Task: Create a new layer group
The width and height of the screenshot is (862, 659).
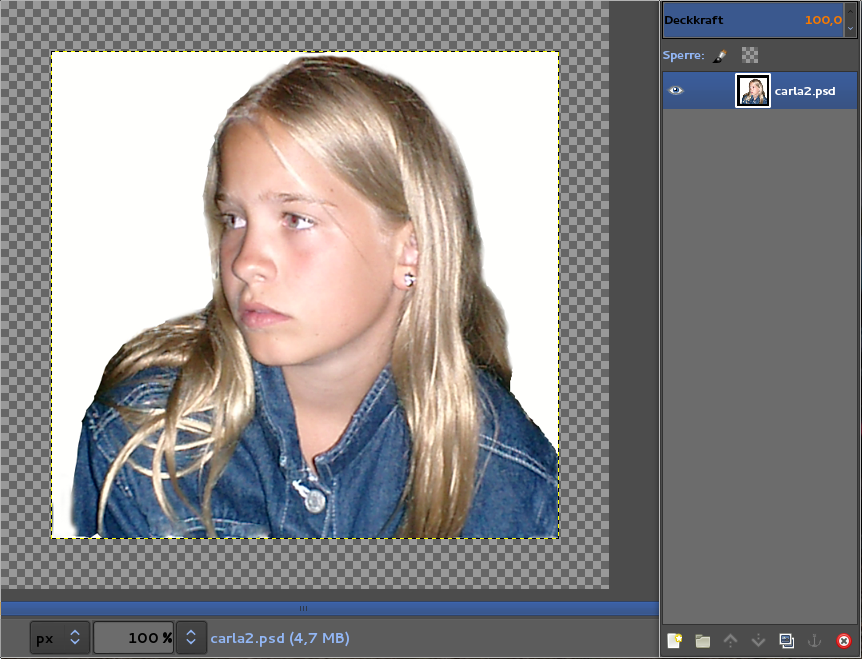Action: click(x=702, y=641)
